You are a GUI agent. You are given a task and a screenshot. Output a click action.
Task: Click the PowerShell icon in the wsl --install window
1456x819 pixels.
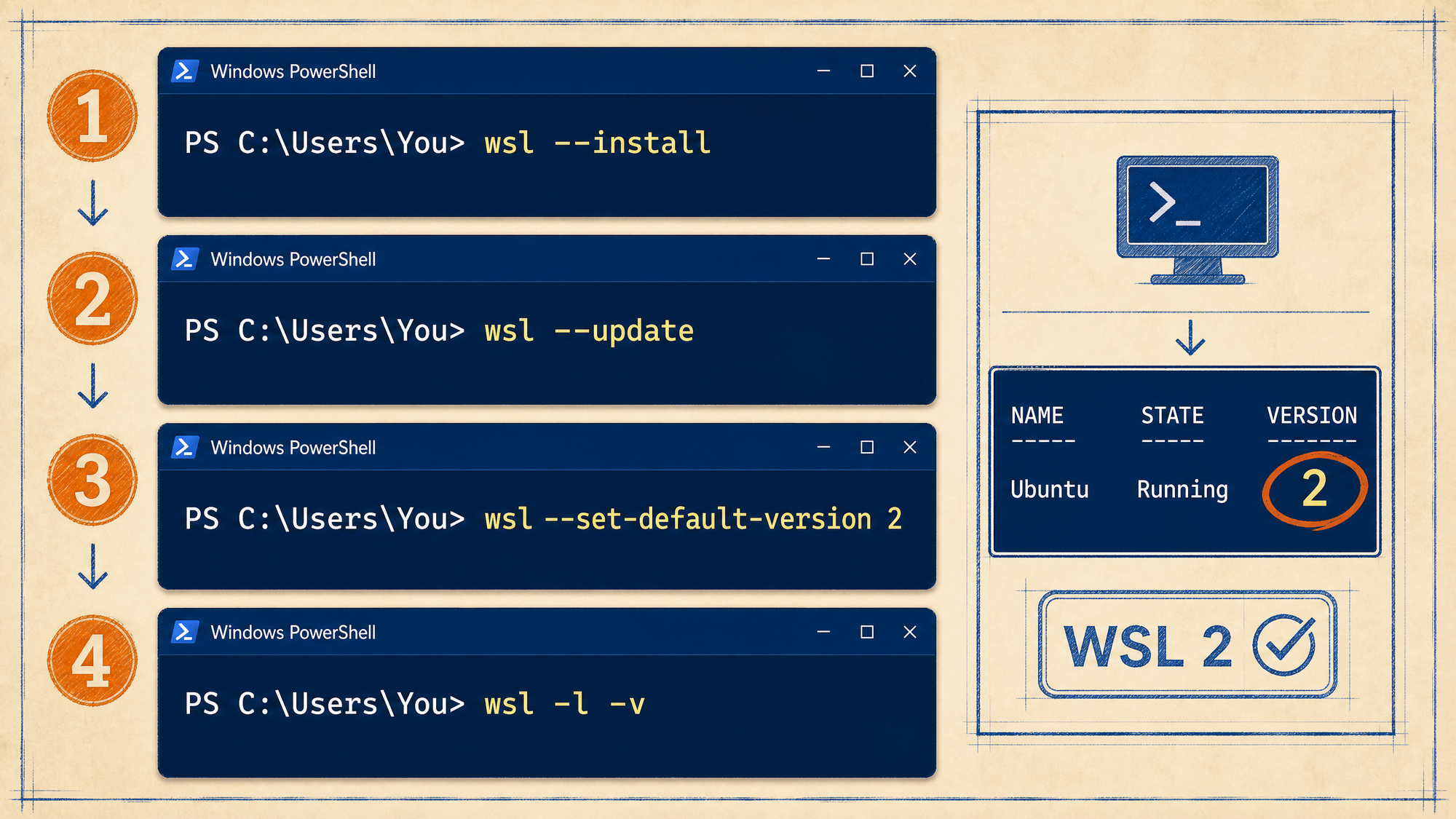pos(185,71)
